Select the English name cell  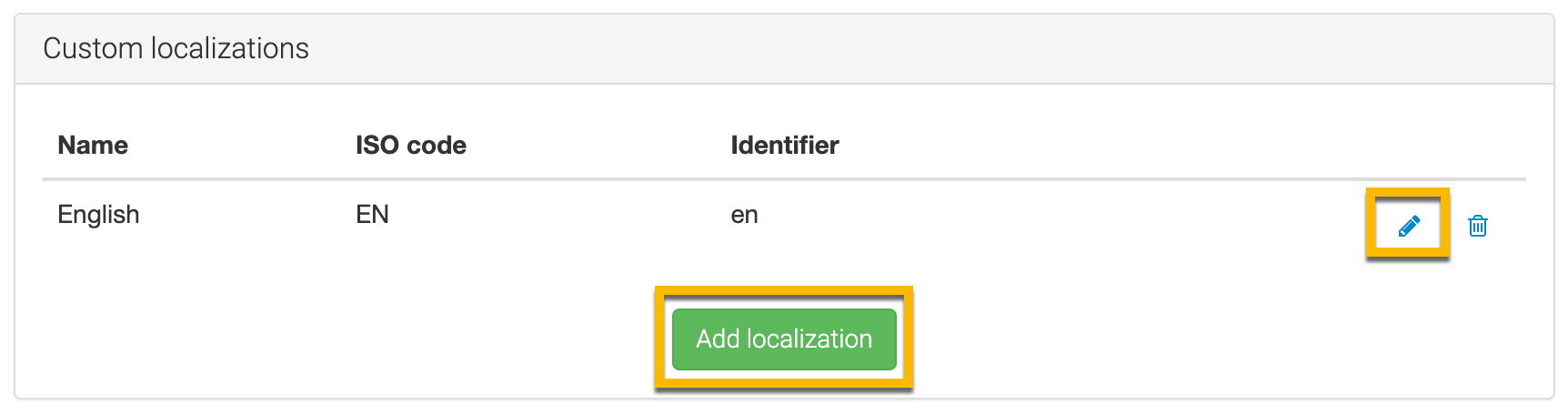98,215
